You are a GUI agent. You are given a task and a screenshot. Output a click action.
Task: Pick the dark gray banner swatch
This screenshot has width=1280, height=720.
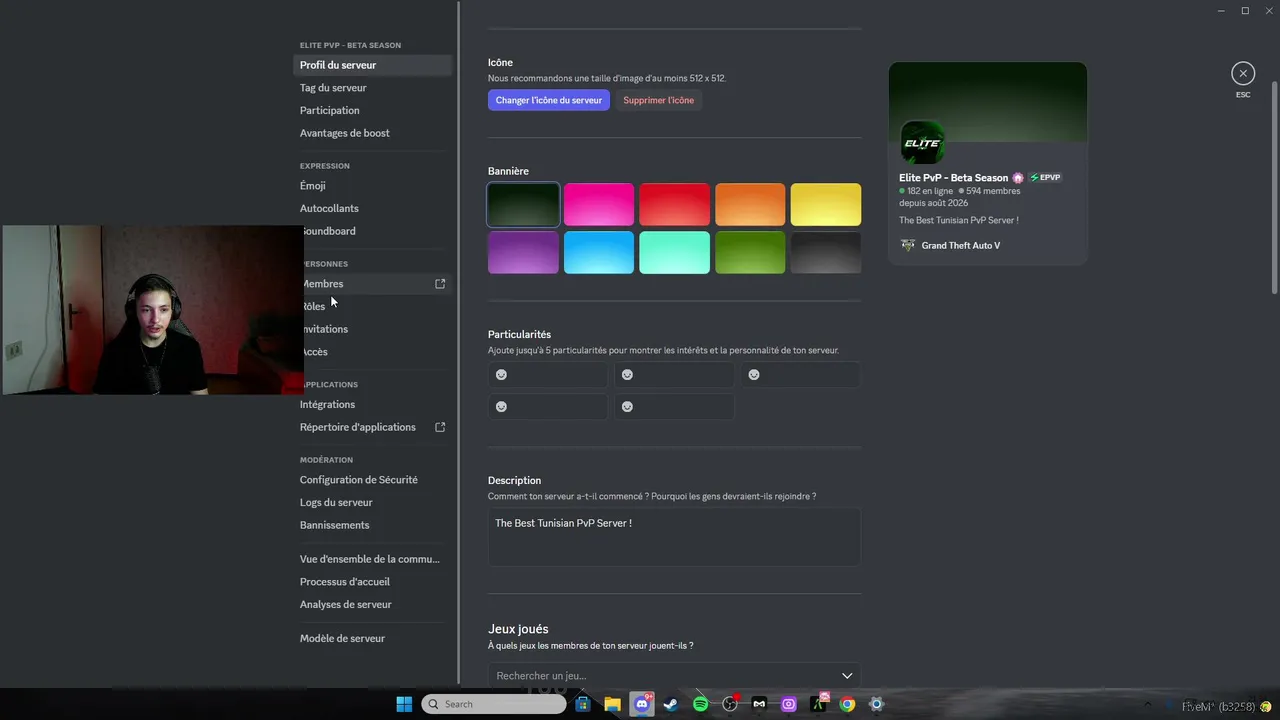826,252
